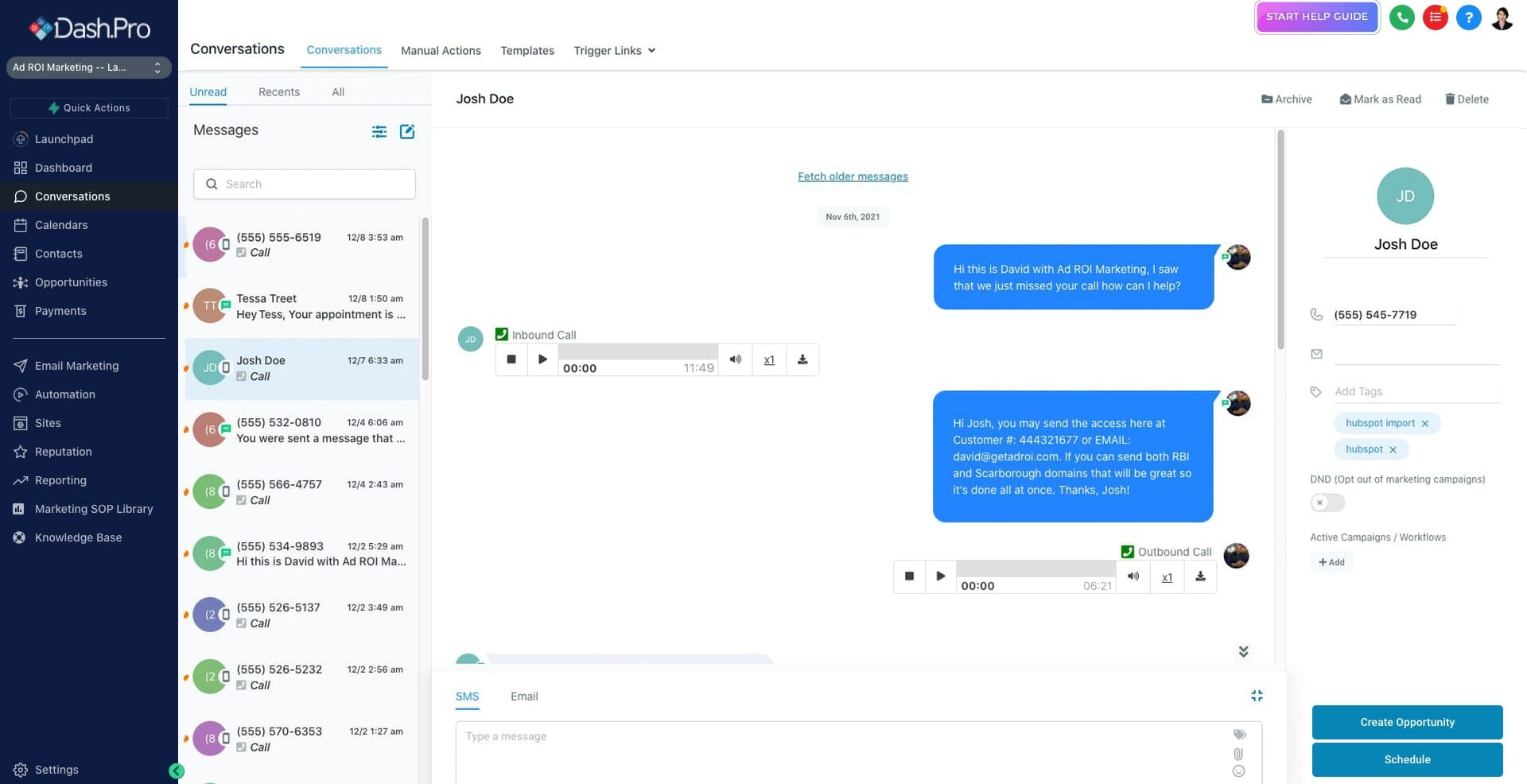Archive the Josh Doe conversation
This screenshot has height=784, width=1527.
1286,99
